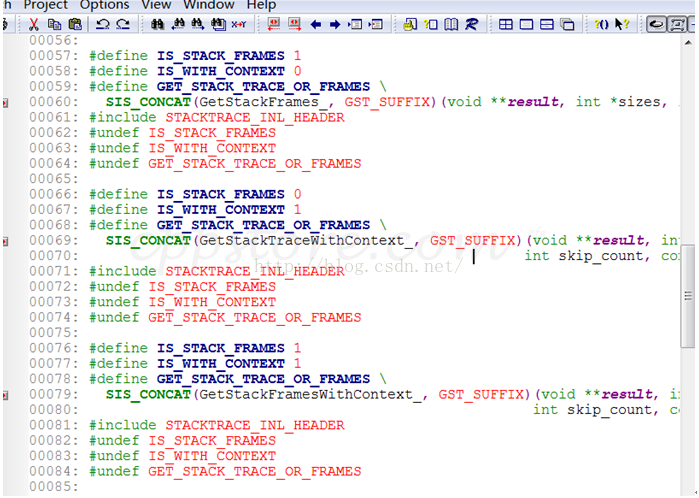
Task: Click the Cascade Windows icon
Action: (x=568, y=24)
